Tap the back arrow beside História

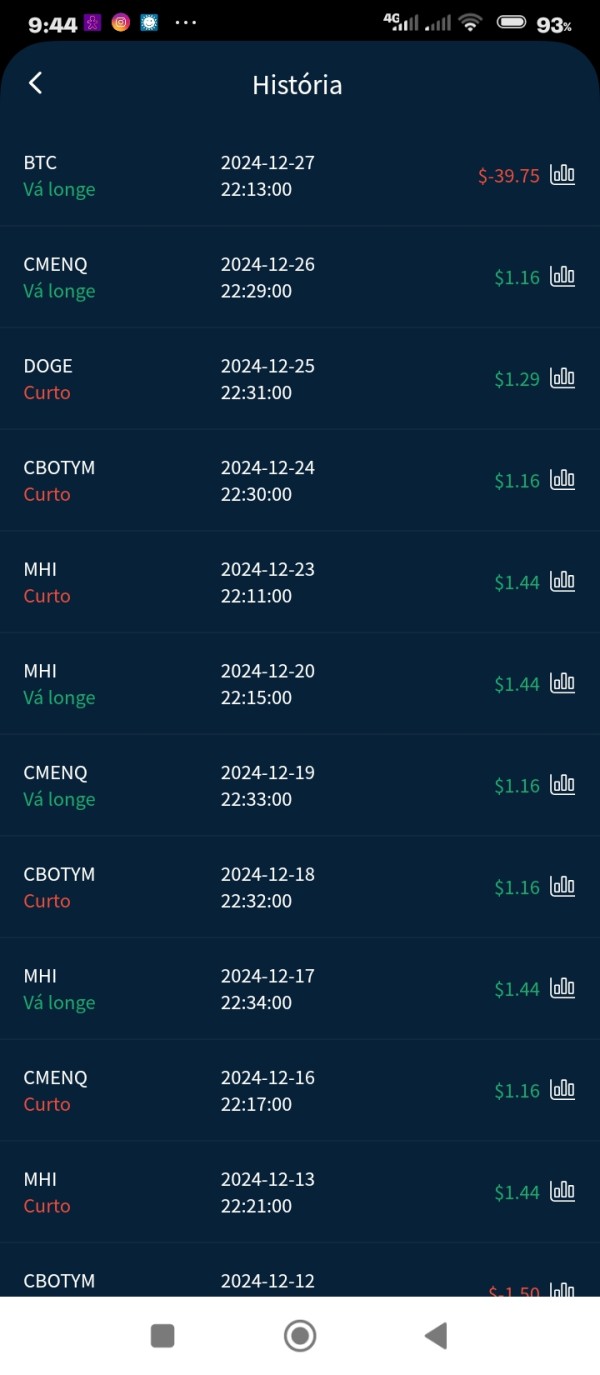click(x=36, y=83)
